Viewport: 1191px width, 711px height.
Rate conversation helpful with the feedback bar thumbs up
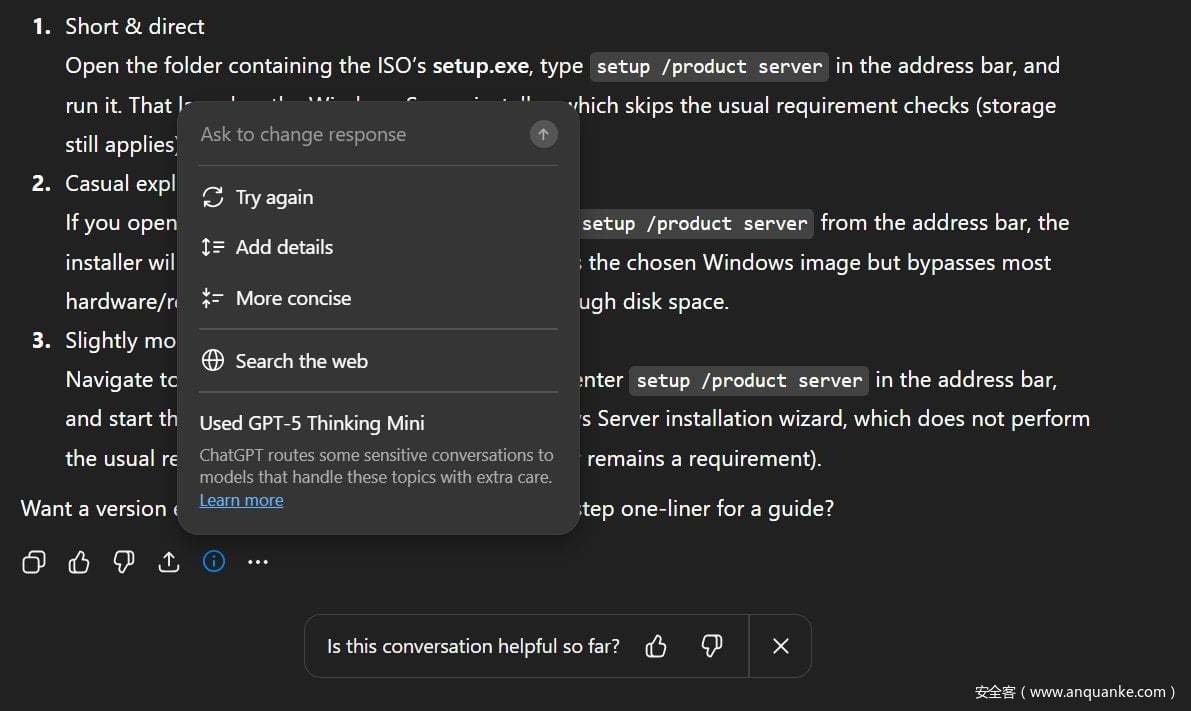pyautogui.click(x=656, y=646)
